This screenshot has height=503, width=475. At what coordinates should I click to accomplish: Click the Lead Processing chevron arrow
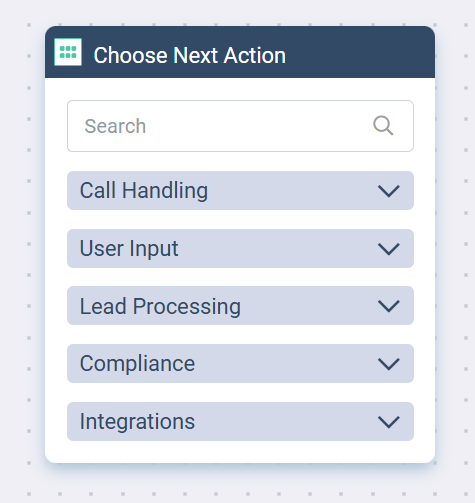(x=389, y=306)
